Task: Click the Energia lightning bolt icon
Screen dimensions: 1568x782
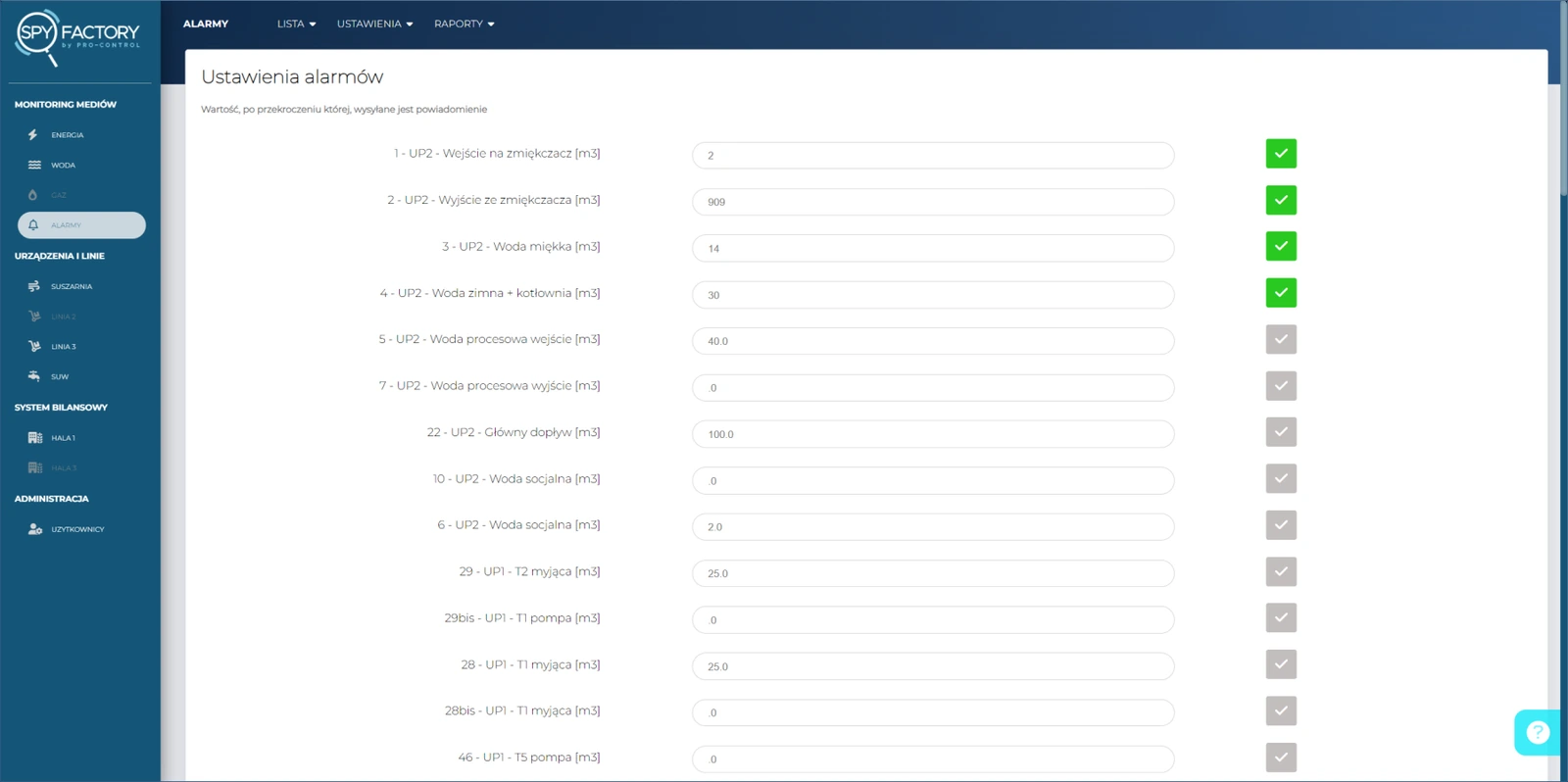Action: [33, 135]
